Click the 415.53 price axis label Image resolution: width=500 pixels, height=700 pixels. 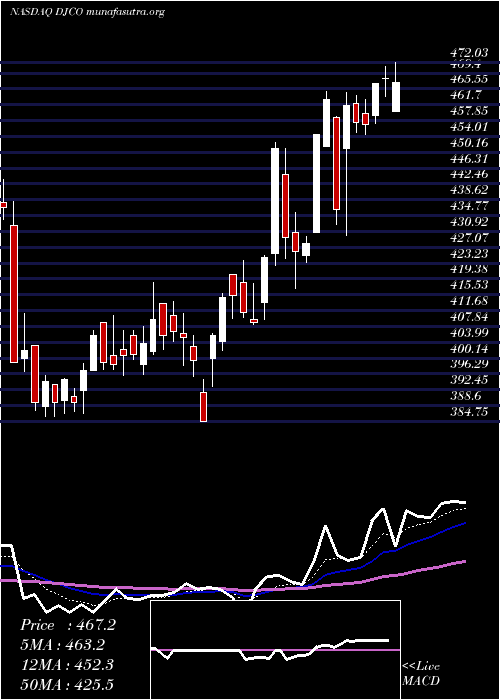(469, 284)
